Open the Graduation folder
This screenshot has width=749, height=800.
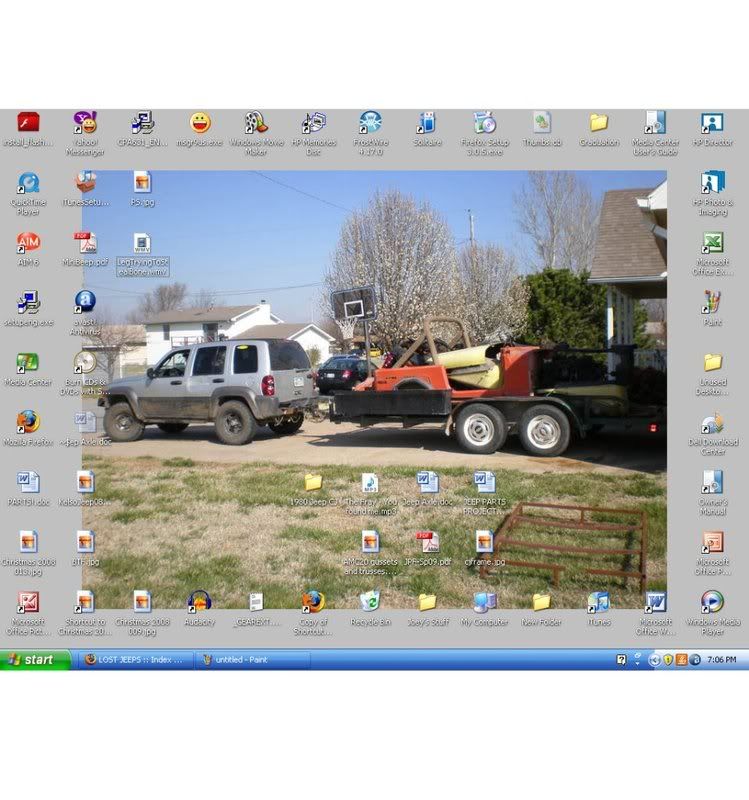598,123
